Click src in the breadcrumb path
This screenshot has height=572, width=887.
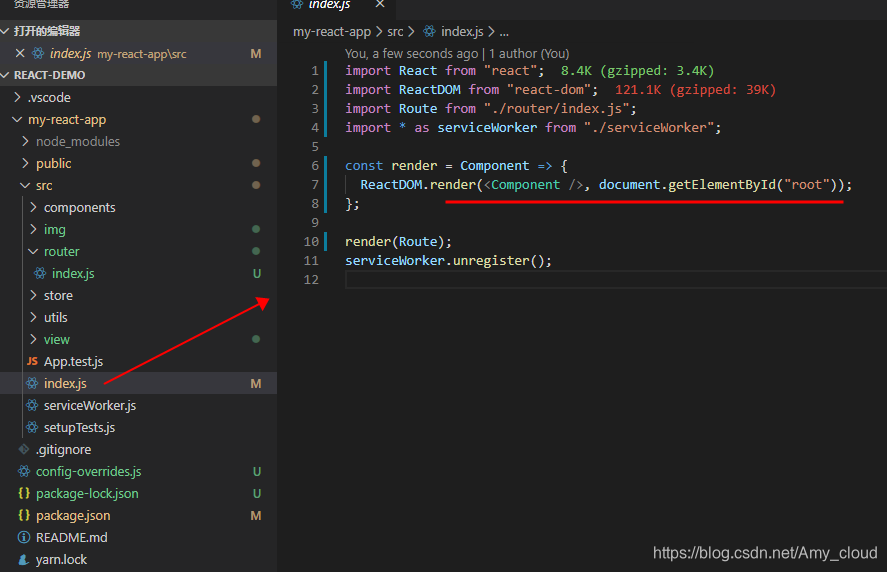395,32
